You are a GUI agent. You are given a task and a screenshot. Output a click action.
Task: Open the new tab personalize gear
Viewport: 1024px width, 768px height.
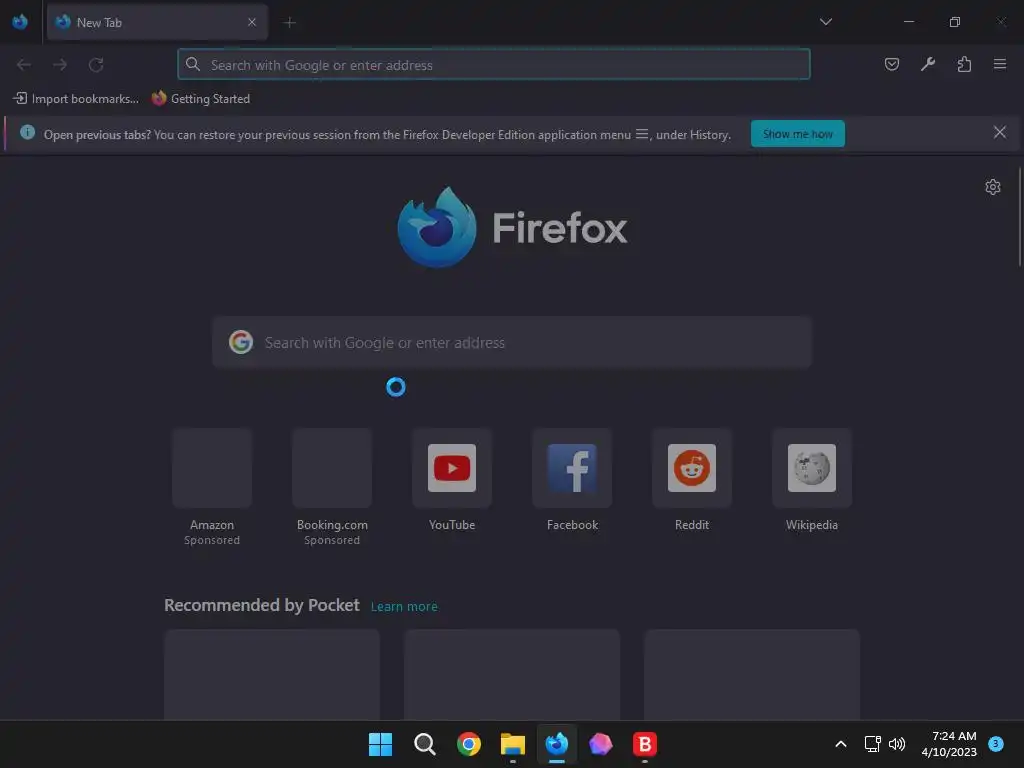click(993, 187)
